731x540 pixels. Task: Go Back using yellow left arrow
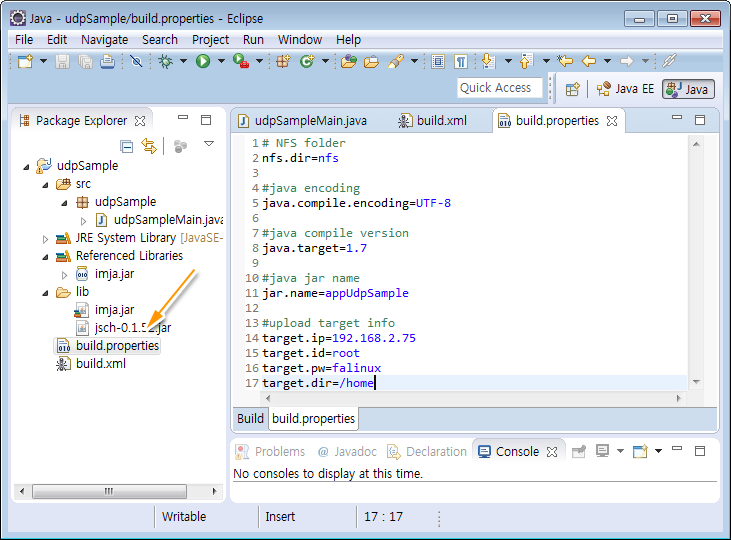point(589,61)
